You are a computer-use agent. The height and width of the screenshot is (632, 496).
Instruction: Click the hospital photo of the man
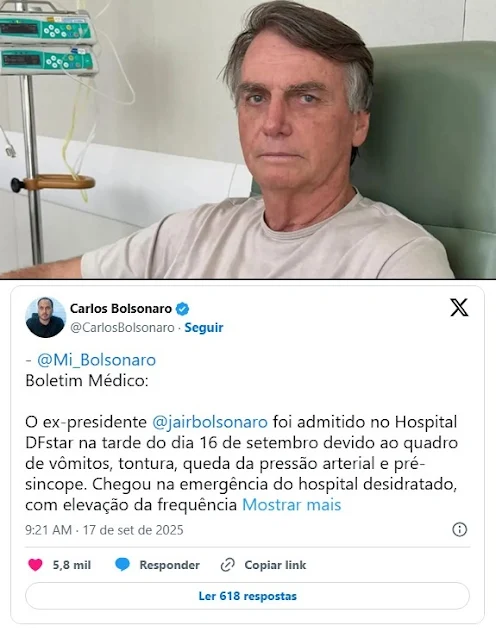tap(248, 139)
